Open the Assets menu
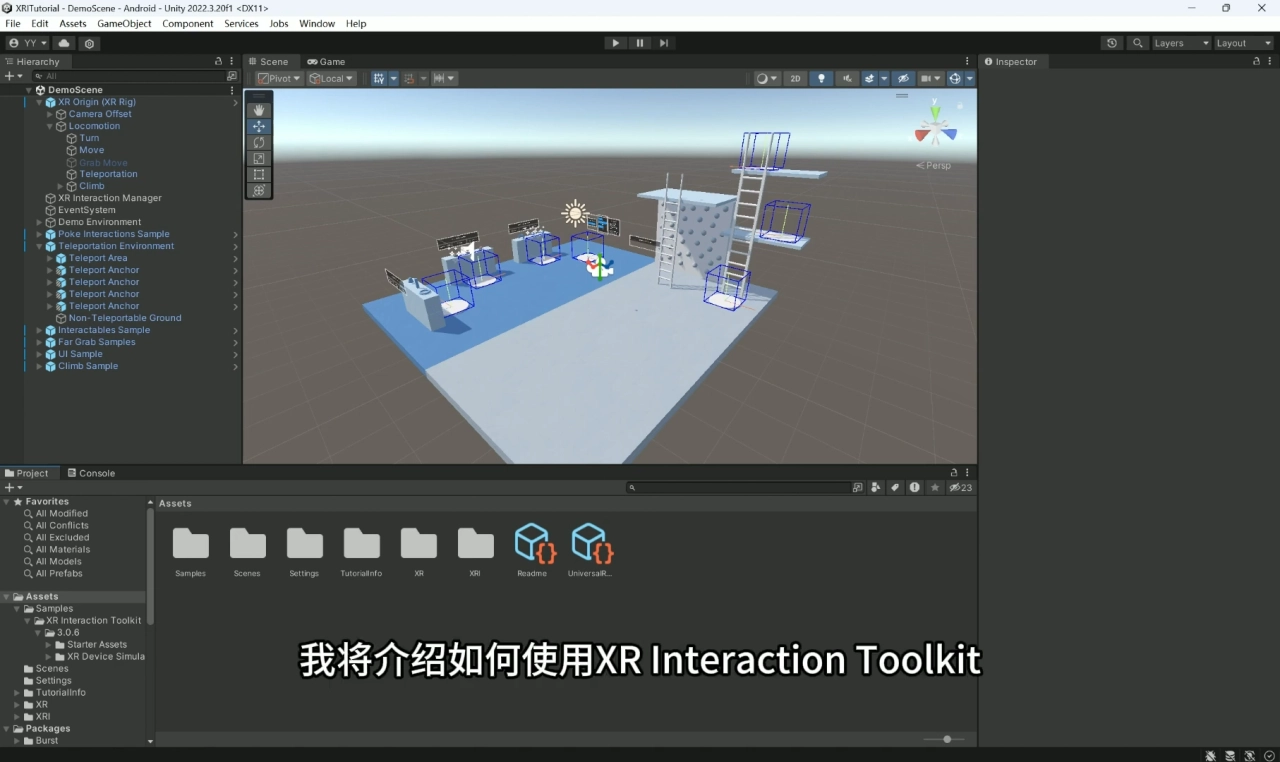Image resolution: width=1280 pixels, height=762 pixels. point(73,23)
